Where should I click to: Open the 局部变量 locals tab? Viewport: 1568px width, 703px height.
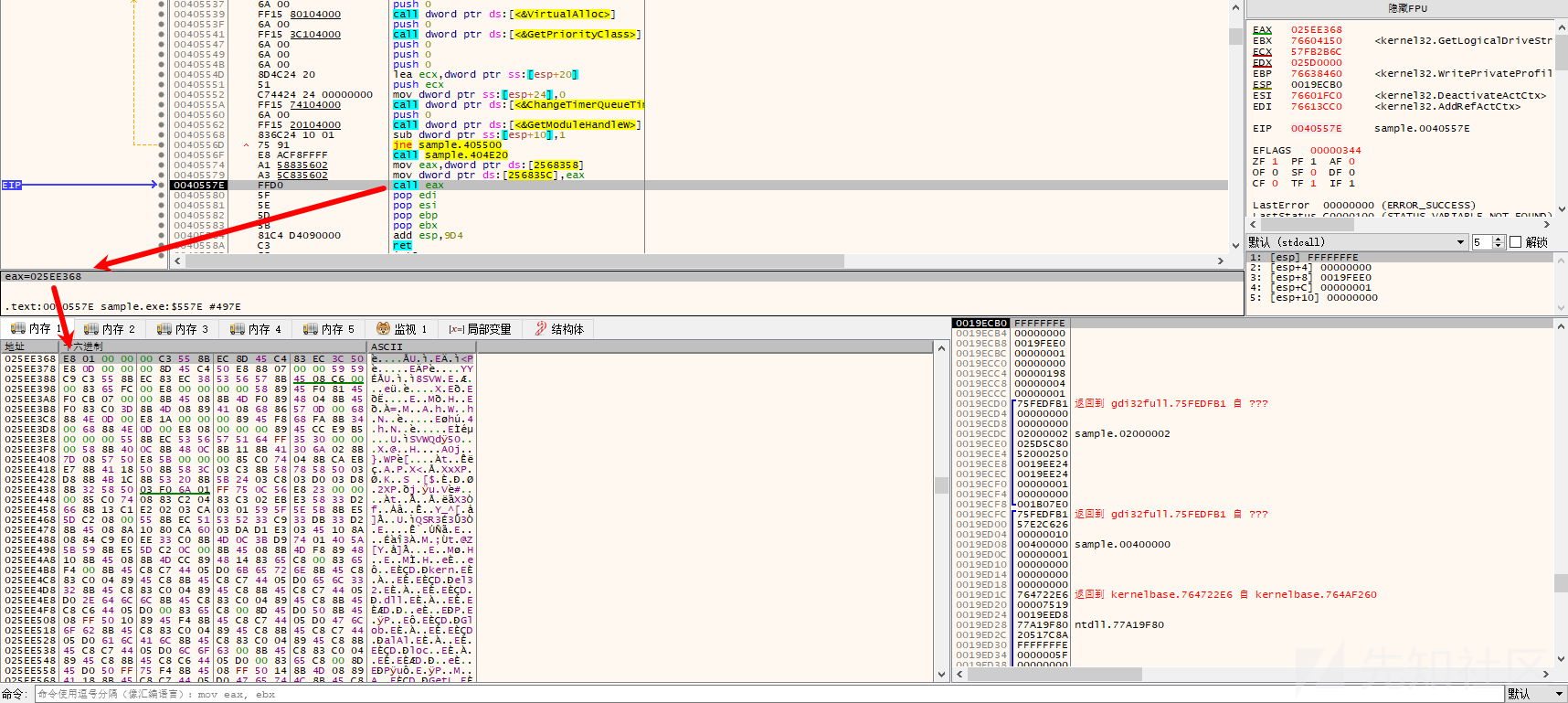[x=480, y=329]
